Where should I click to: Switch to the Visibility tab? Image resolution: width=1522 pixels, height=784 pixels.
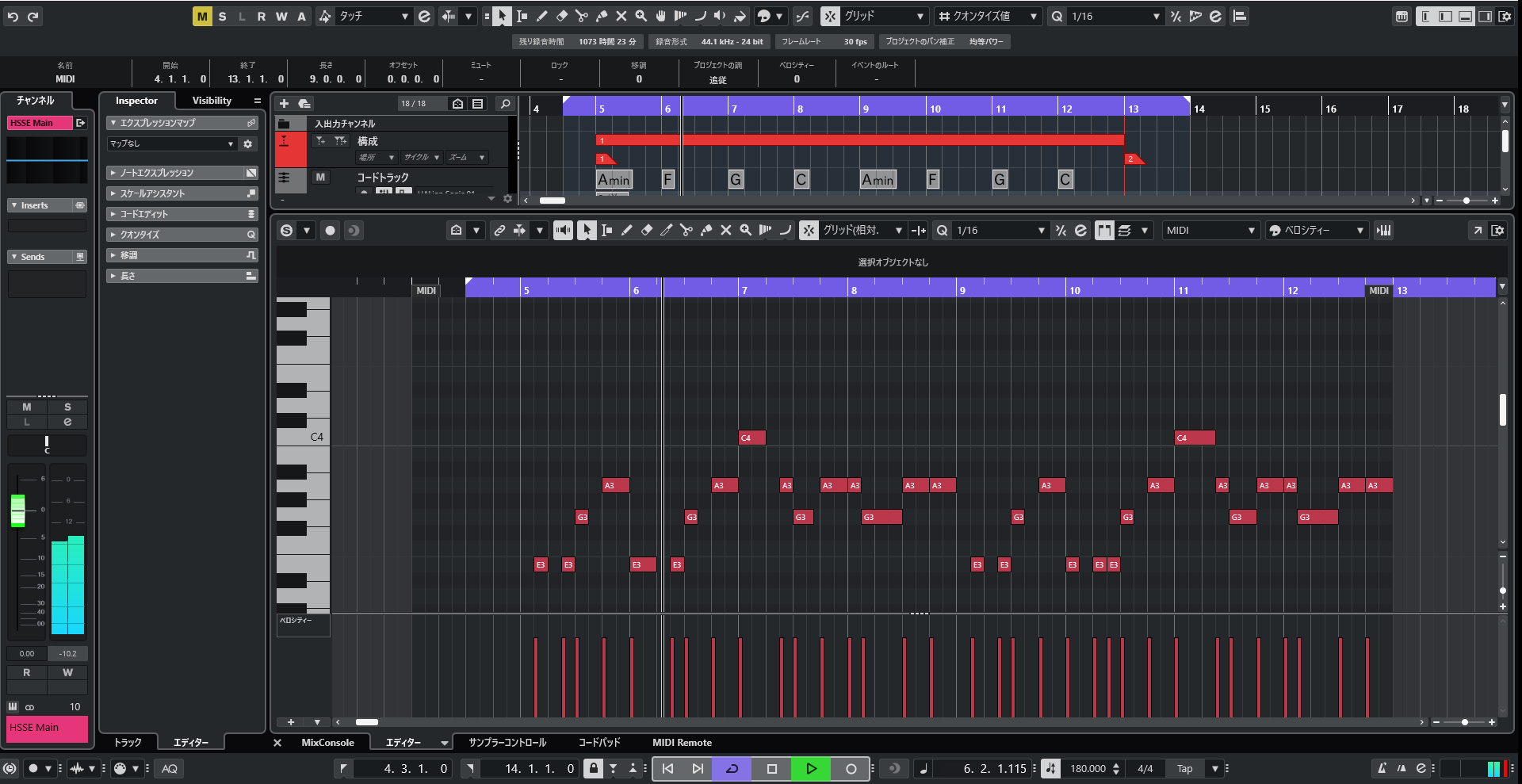tap(212, 101)
